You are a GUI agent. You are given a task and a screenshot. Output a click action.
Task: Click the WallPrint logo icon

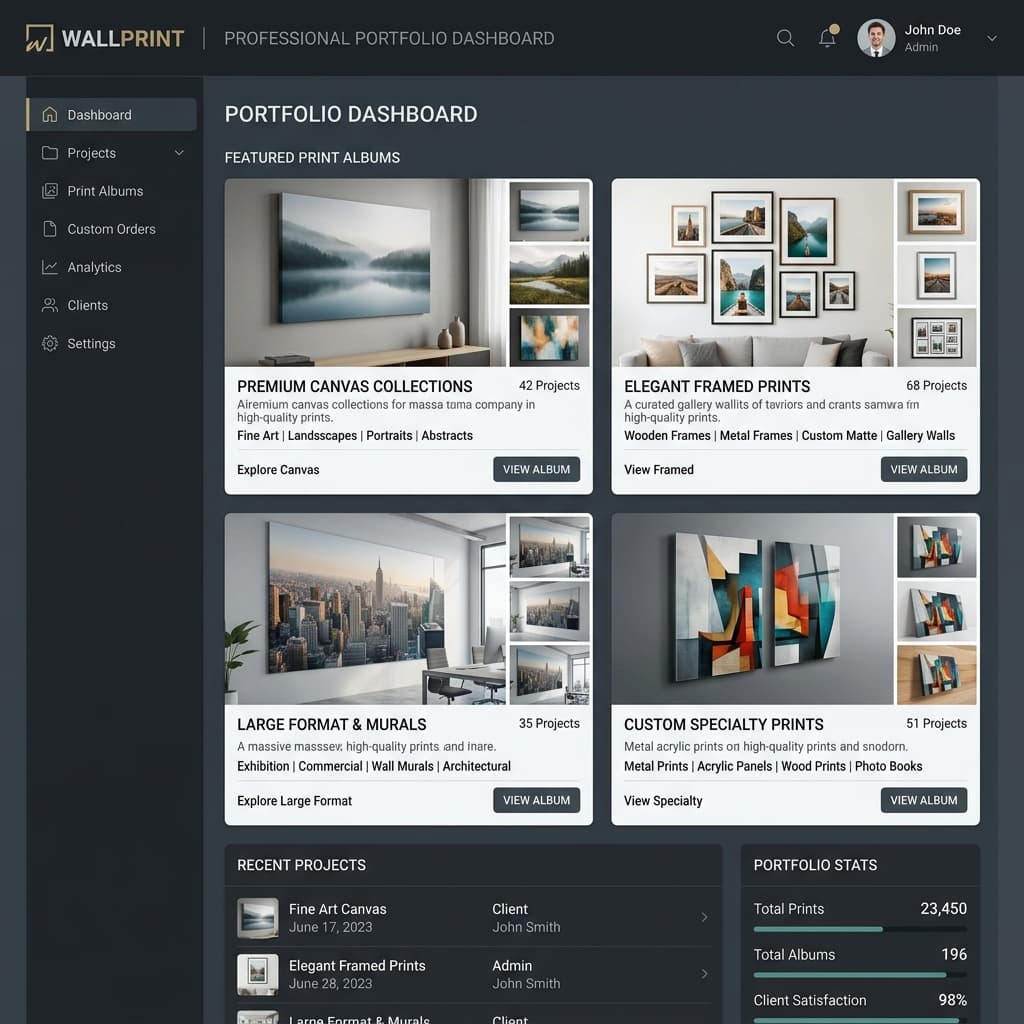coord(39,38)
